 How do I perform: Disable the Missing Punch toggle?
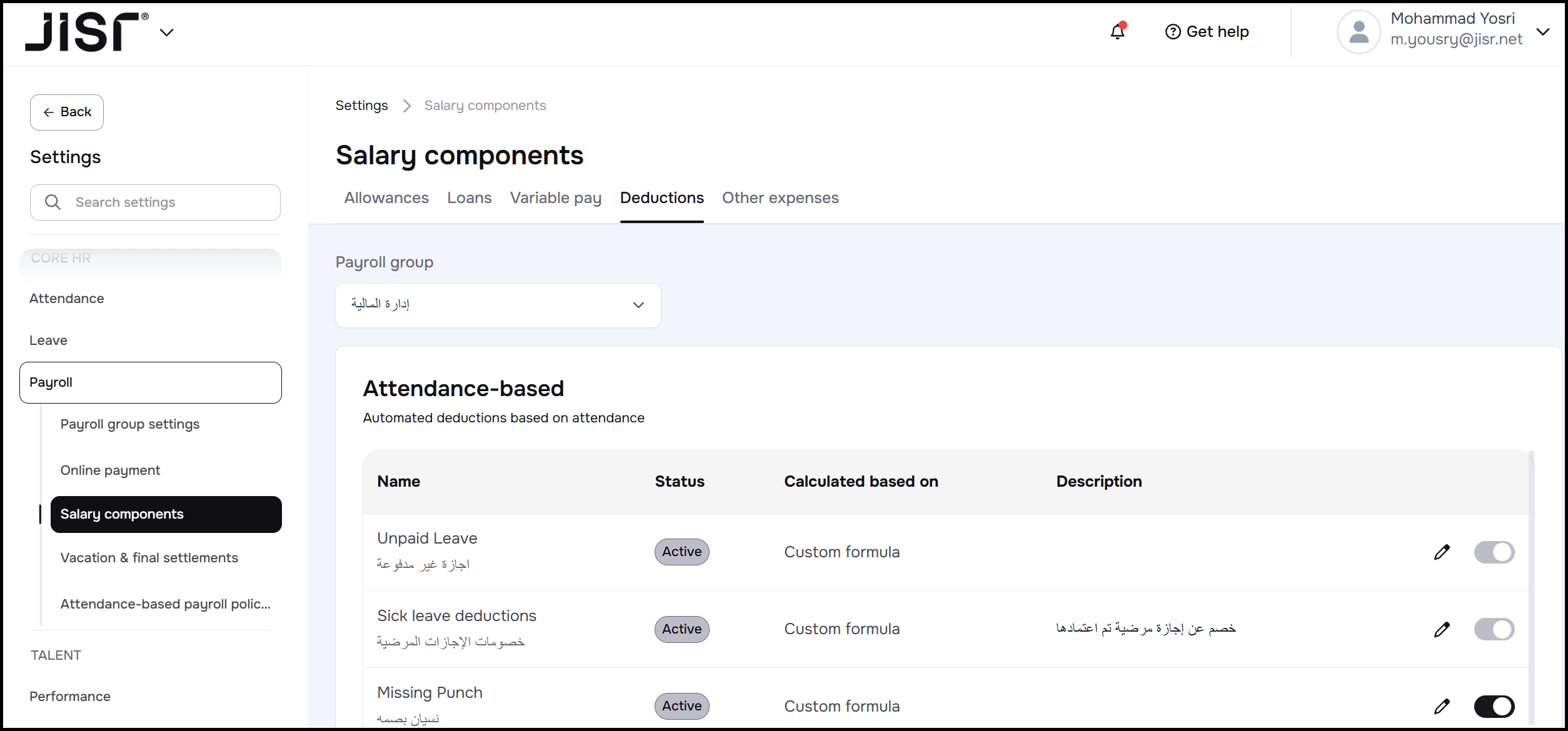coord(1494,707)
